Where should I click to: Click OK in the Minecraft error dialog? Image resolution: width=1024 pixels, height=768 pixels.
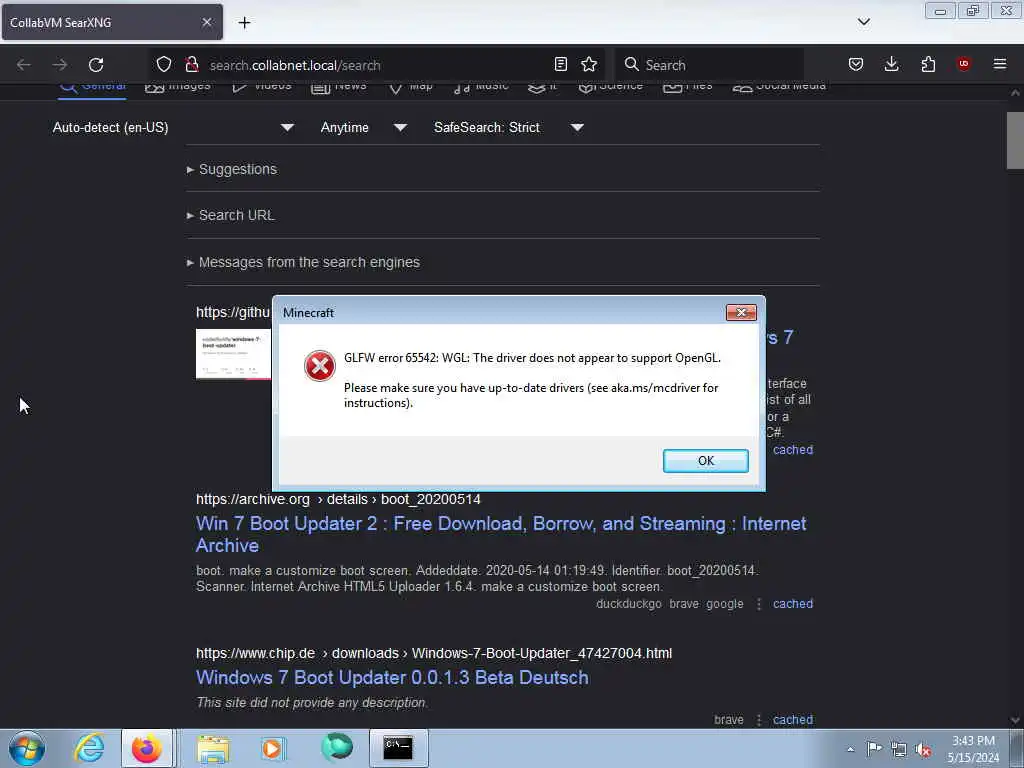pyautogui.click(x=705, y=460)
